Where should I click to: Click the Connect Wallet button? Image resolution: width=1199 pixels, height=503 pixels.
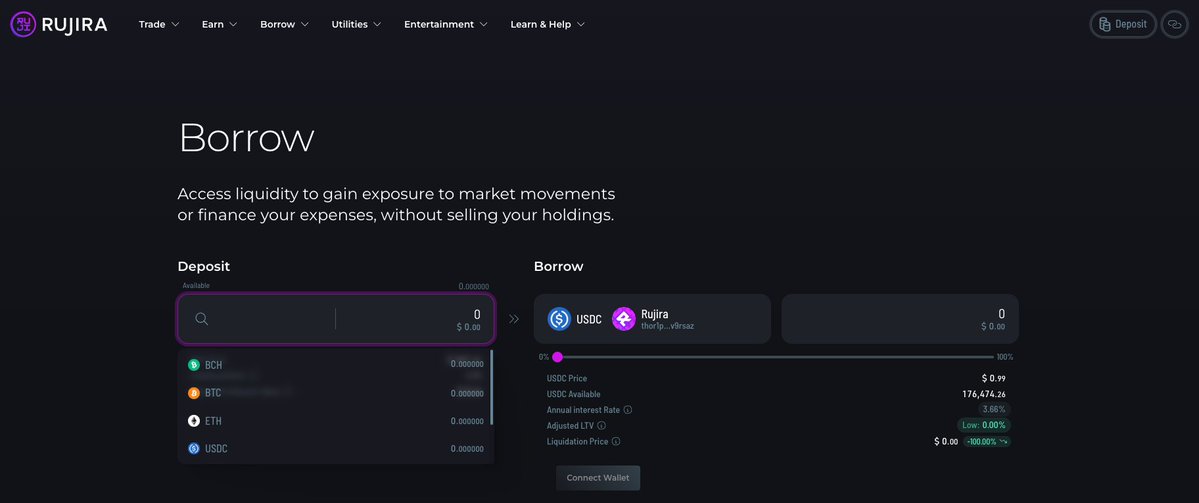coord(598,478)
